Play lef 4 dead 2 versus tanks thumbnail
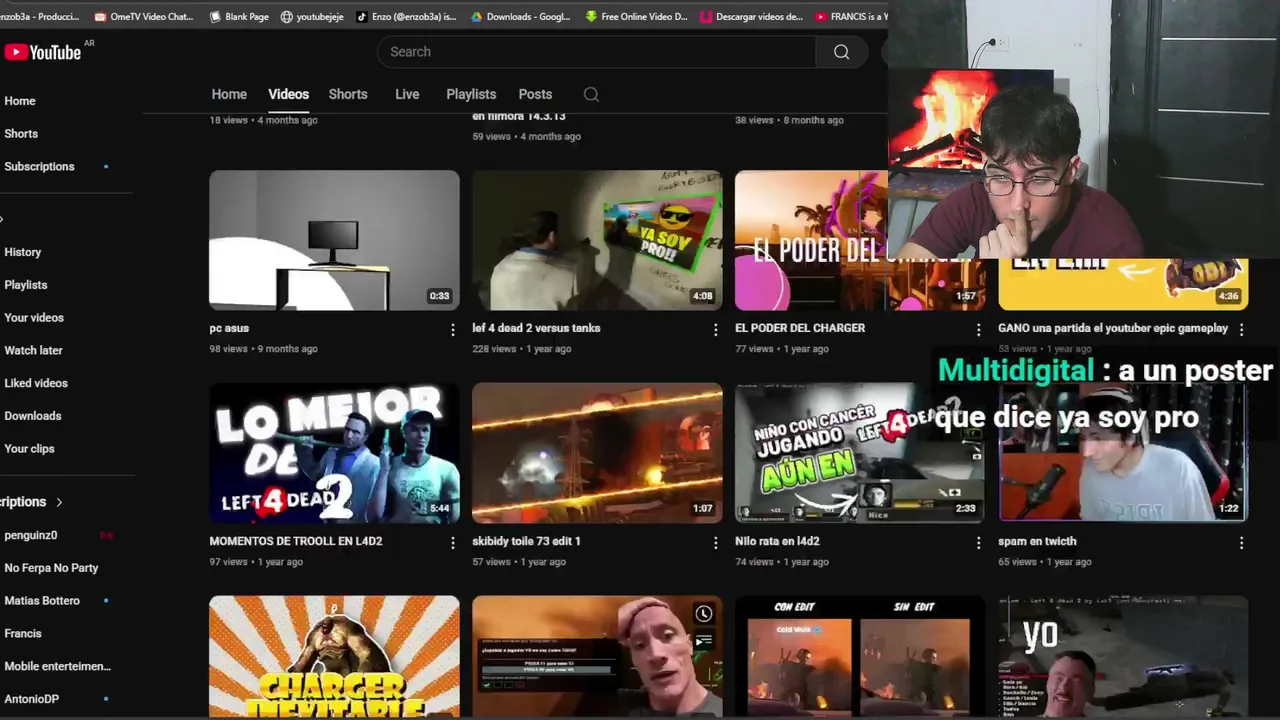 click(597, 240)
